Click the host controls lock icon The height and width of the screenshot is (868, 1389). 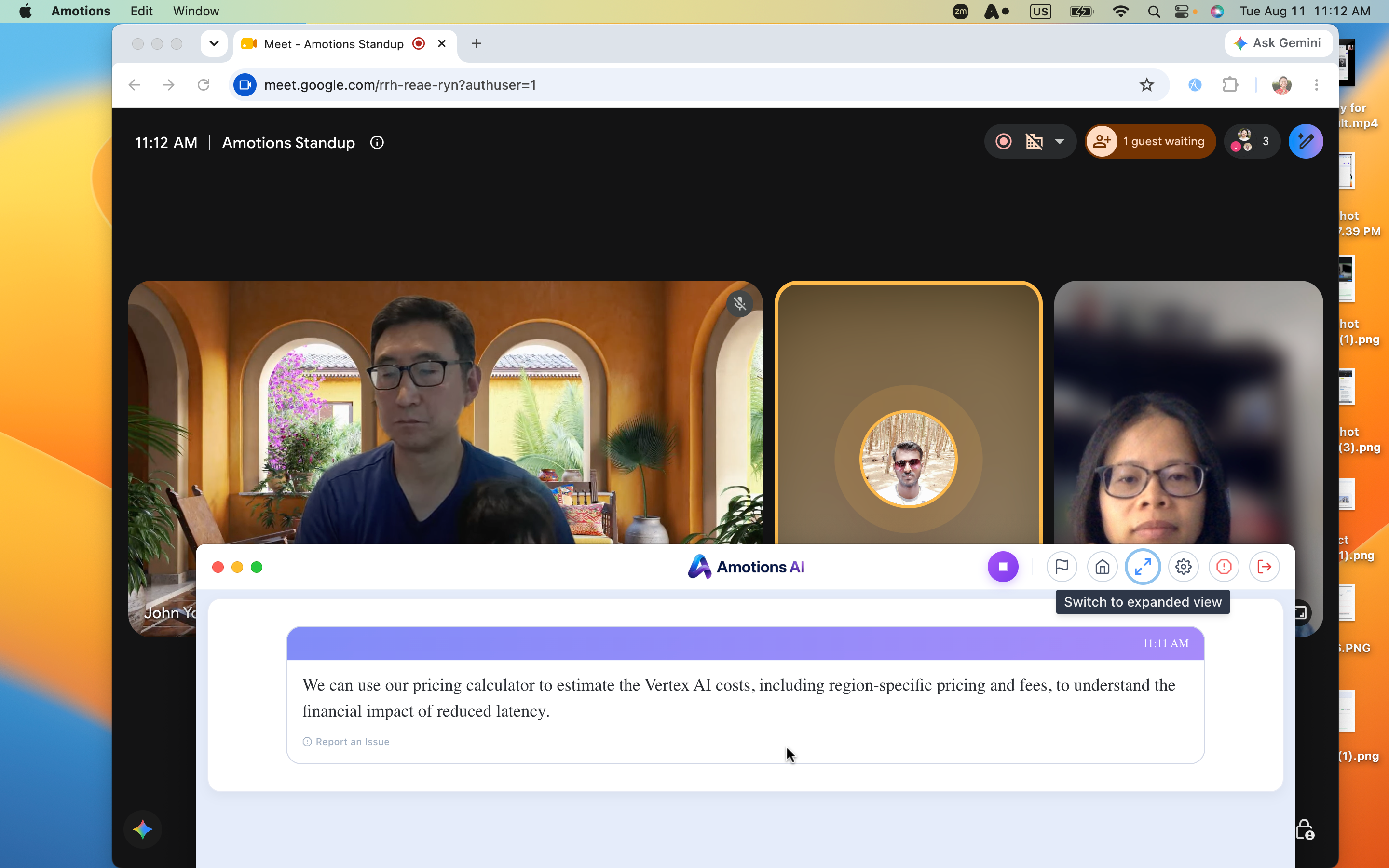[1305, 829]
